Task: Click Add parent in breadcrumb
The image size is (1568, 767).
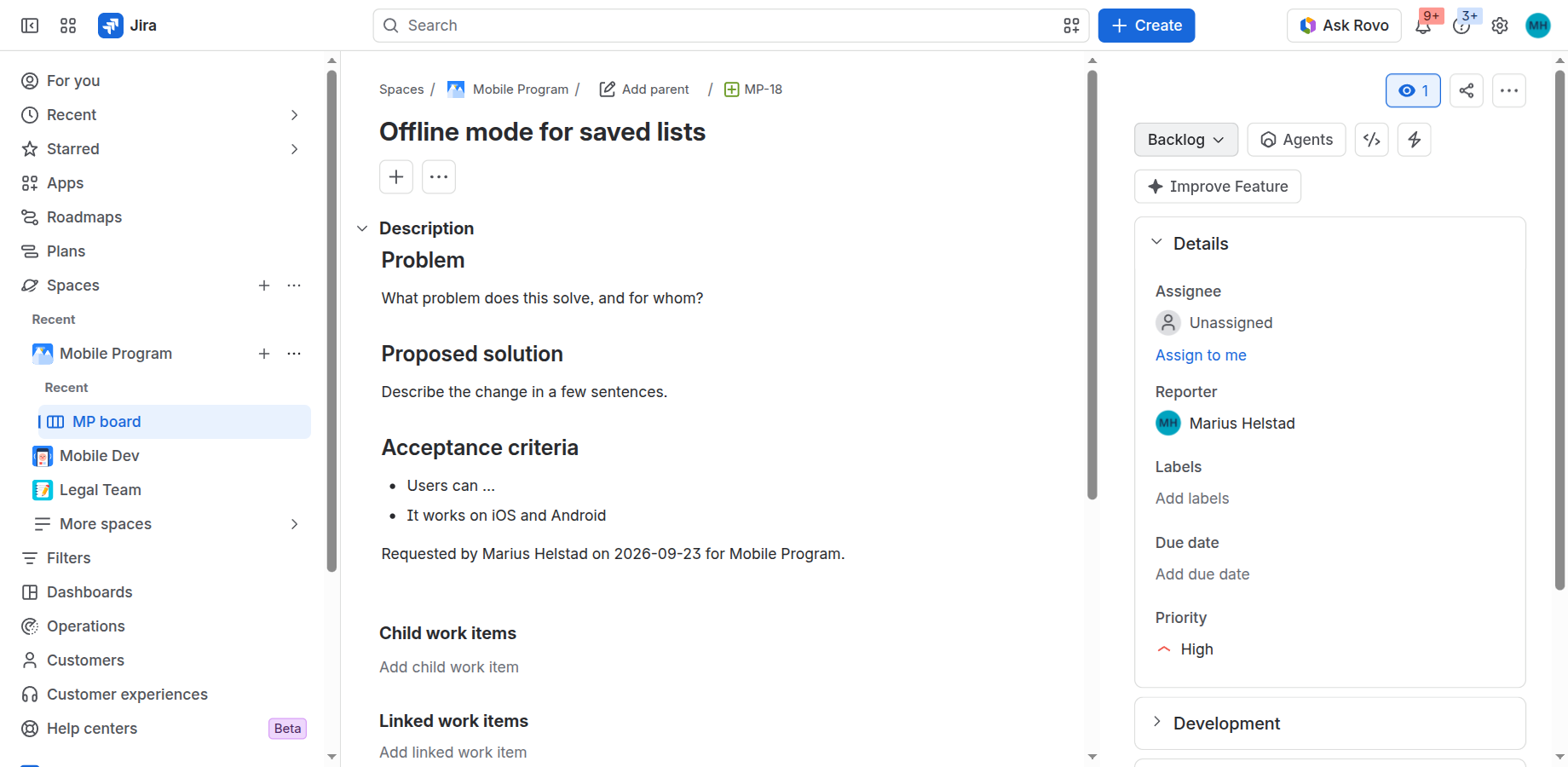Action: click(x=644, y=89)
